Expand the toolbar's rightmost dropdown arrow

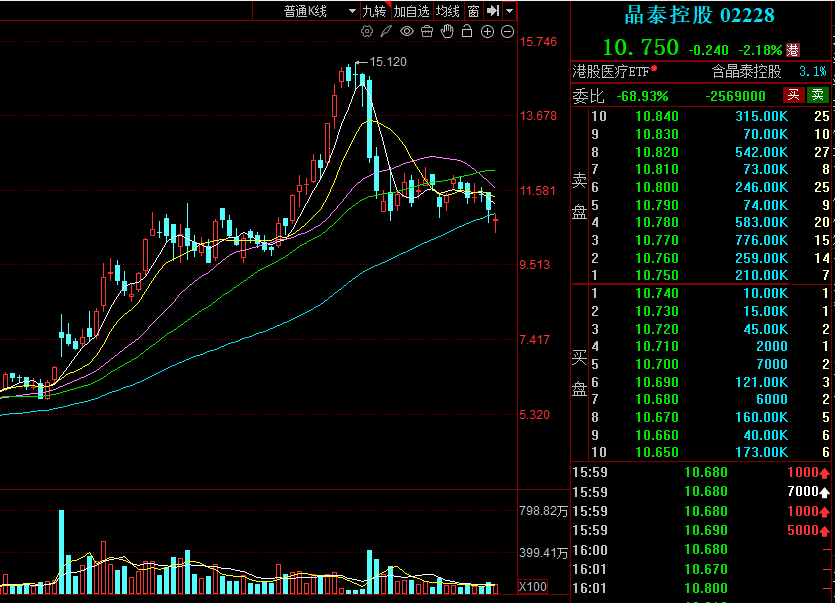pyautogui.click(x=510, y=11)
